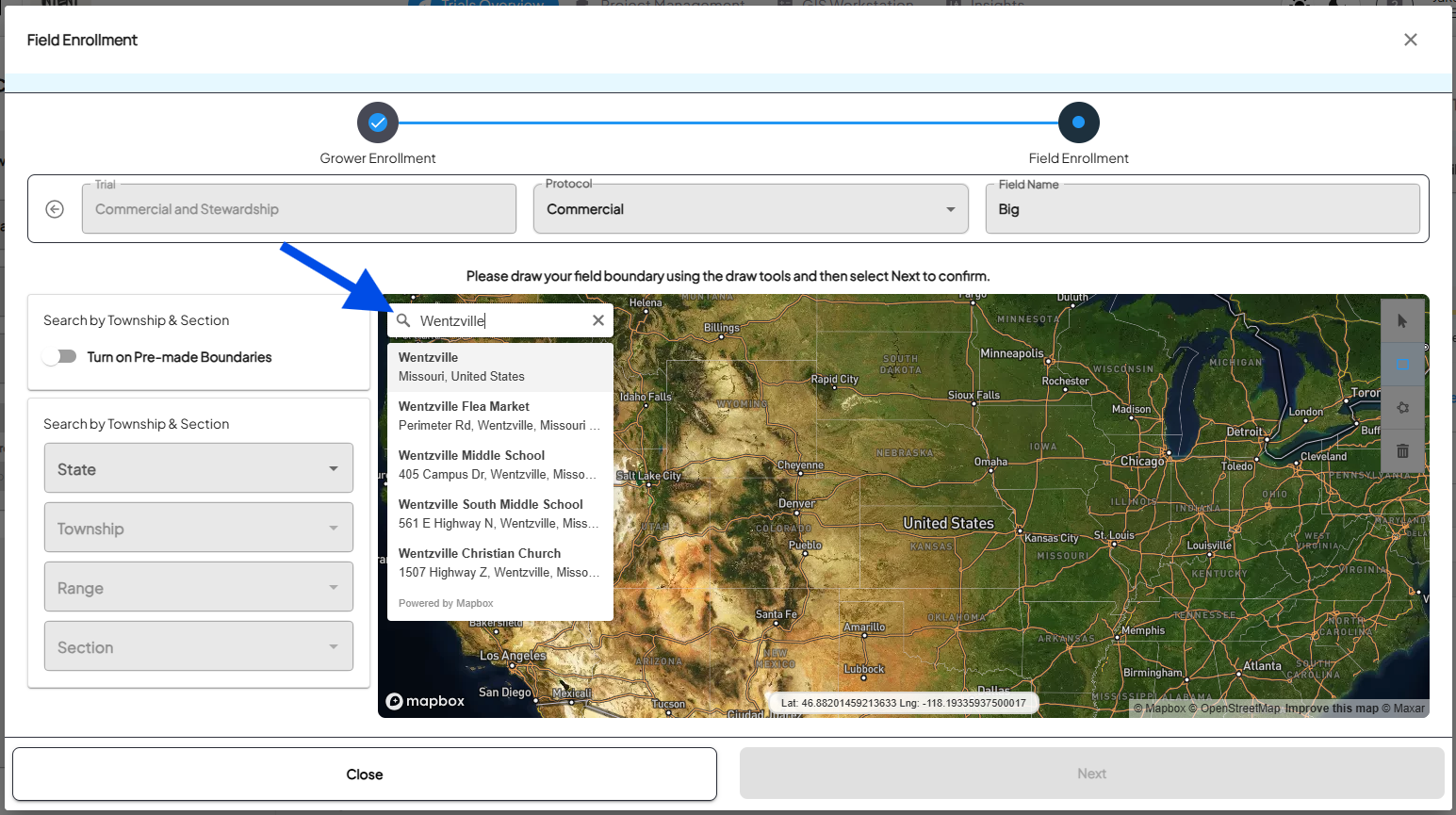
Task: Choose Wentzville Flea Market suggestion
Action: [499, 416]
